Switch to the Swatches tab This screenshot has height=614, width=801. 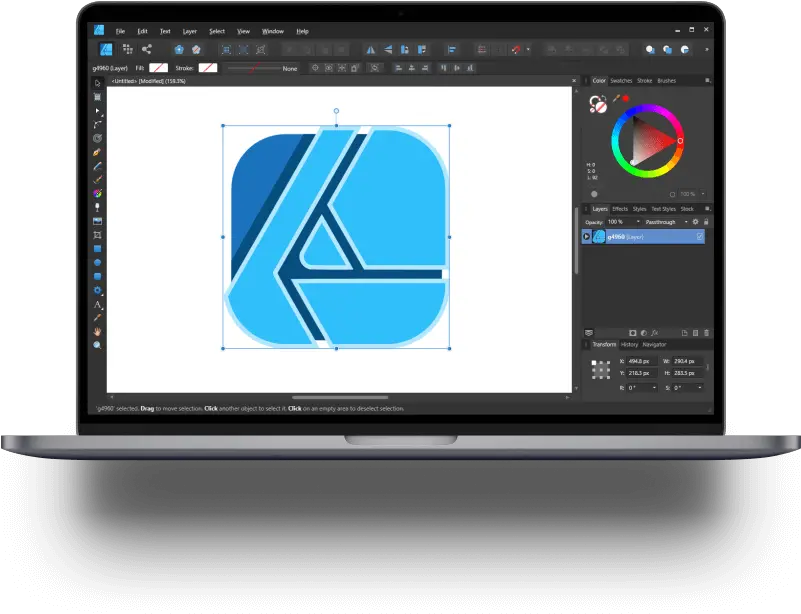pyautogui.click(x=621, y=81)
